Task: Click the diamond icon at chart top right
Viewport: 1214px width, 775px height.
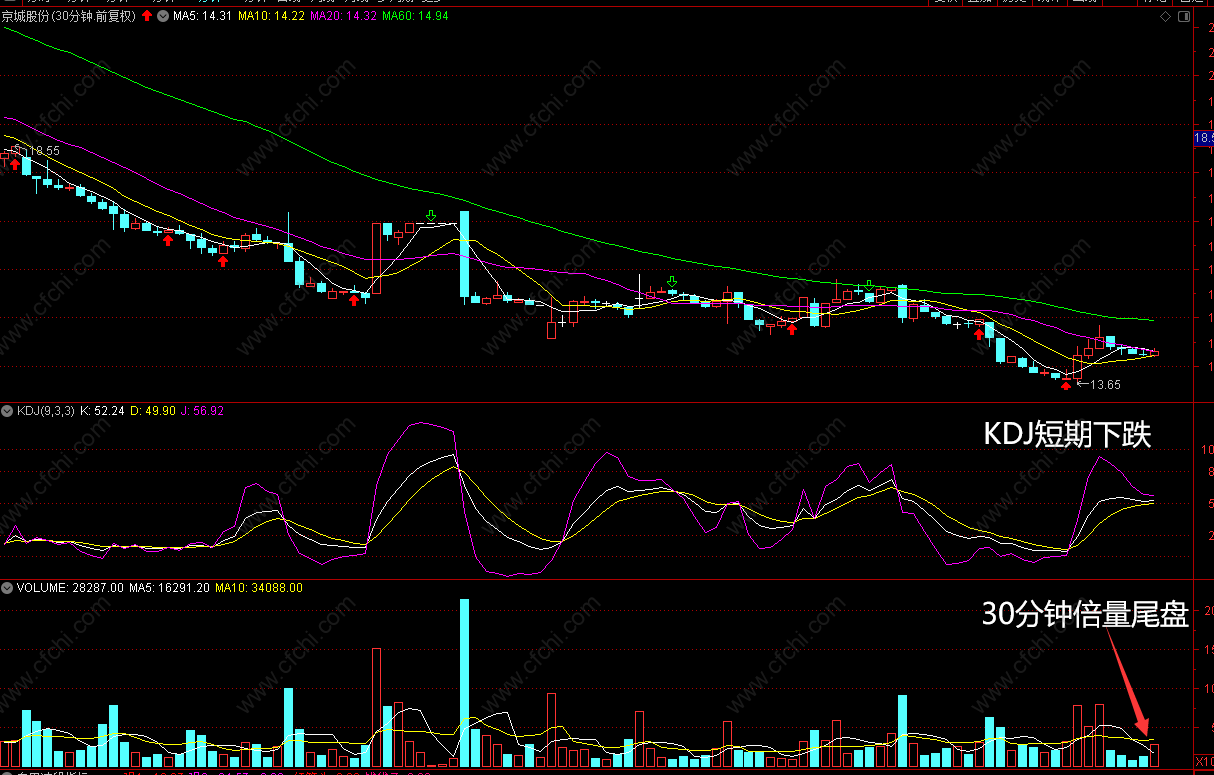Action: pyautogui.click(x=1166, y=16)
